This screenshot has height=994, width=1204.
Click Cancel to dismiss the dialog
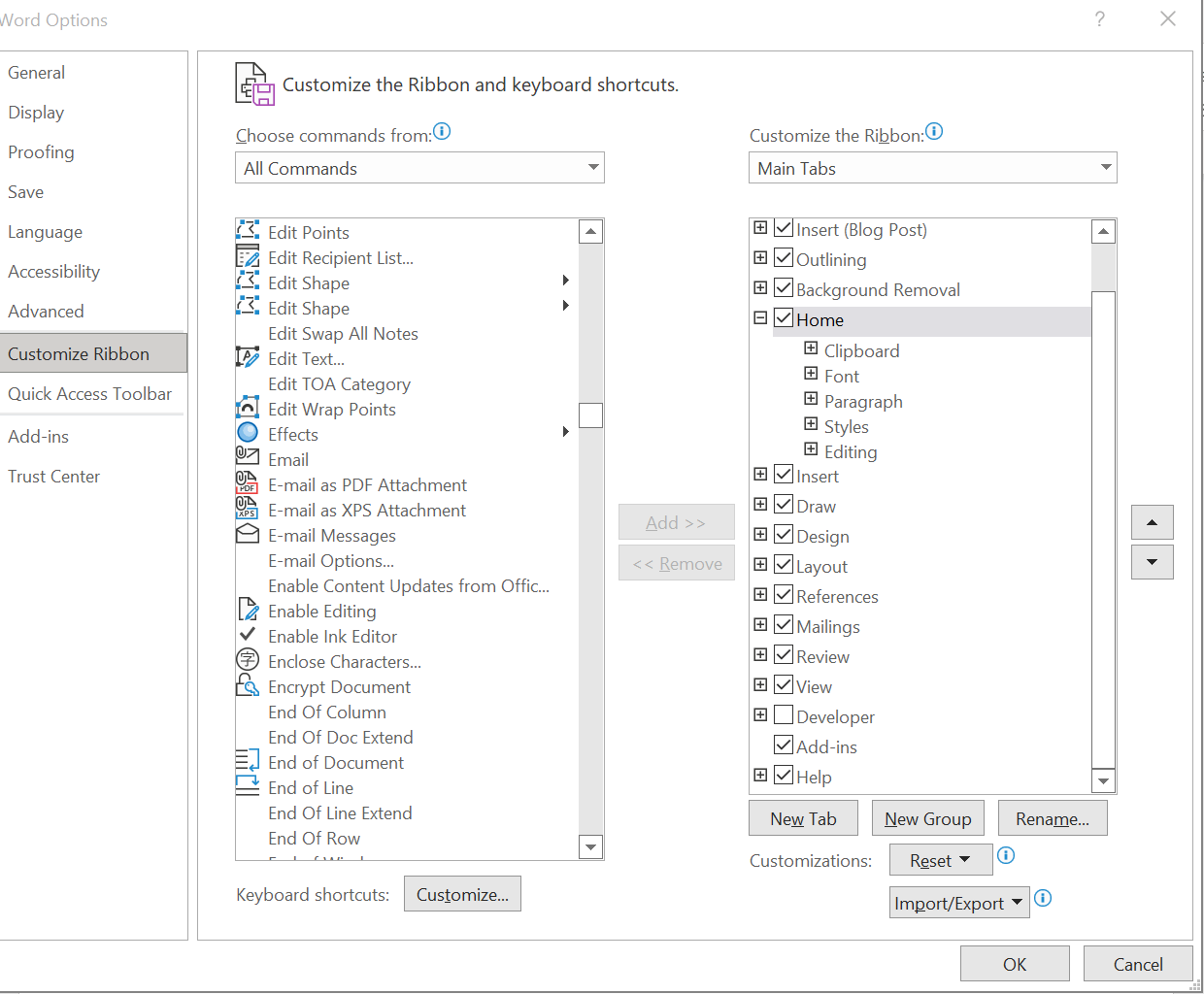click(1138, 964)
